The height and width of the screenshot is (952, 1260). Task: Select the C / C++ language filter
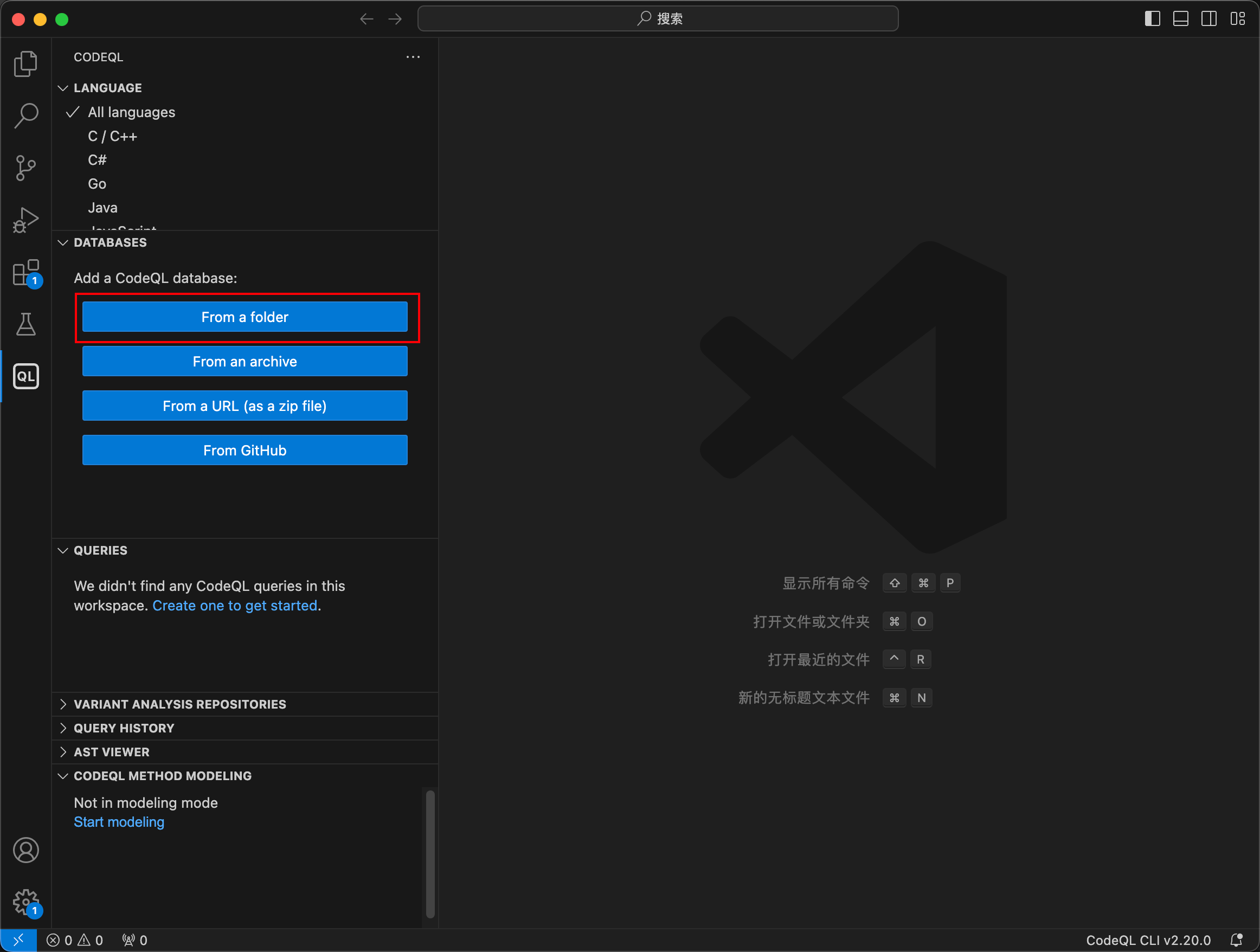point(112,136)
